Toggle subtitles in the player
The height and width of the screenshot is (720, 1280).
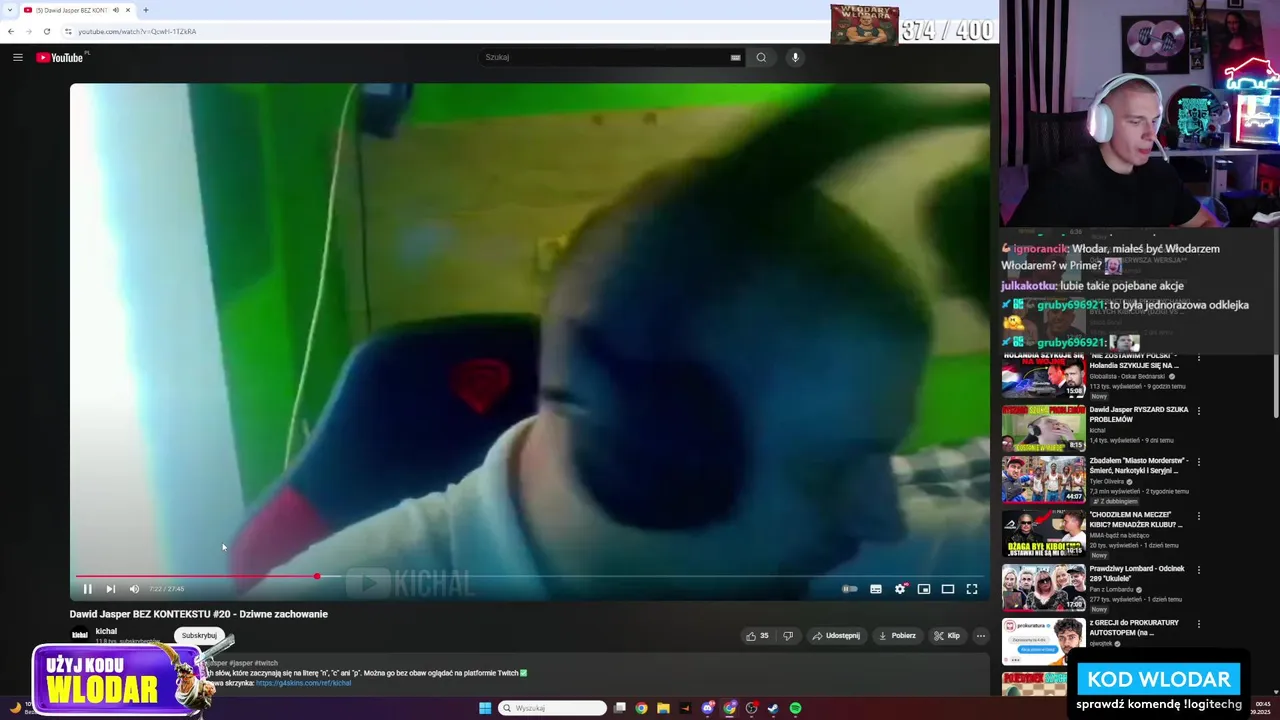coord(876,589)
